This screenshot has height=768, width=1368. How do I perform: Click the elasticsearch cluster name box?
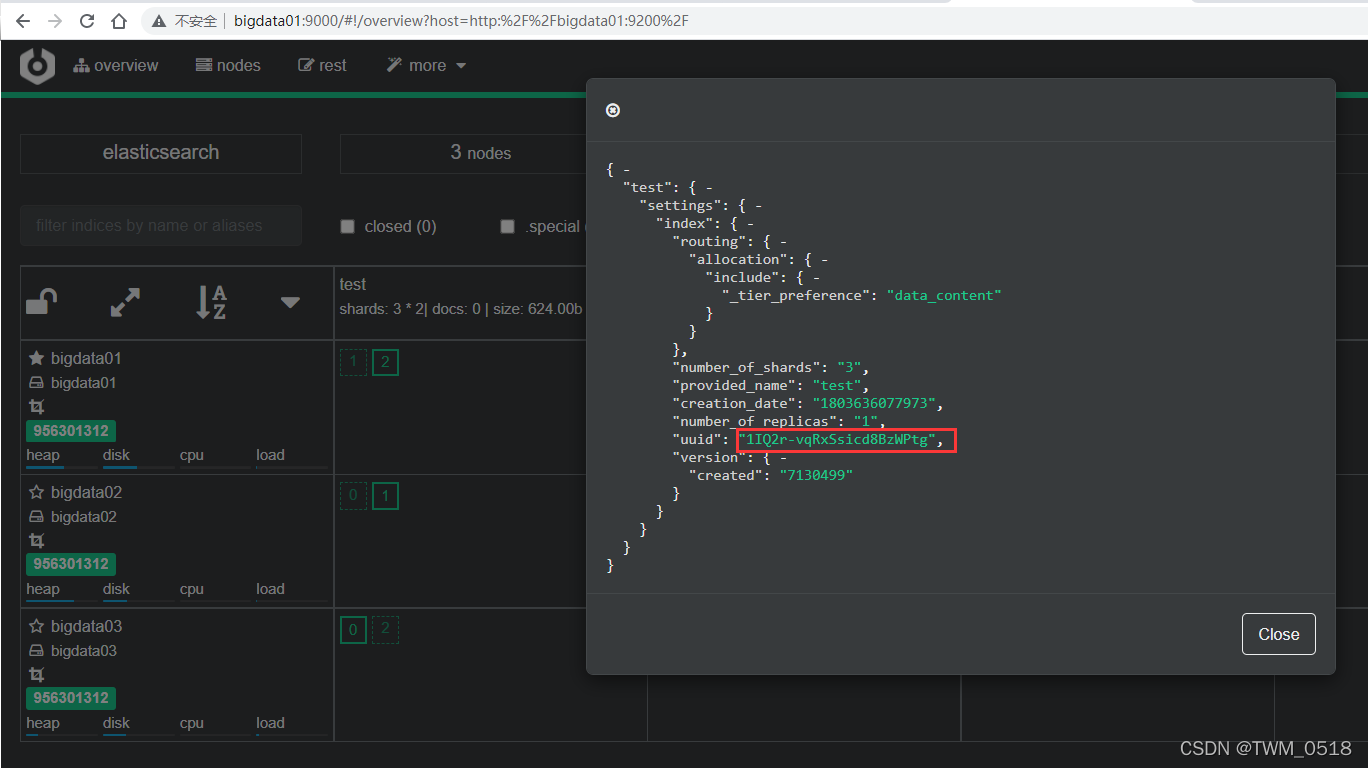(x=161, y=153)
